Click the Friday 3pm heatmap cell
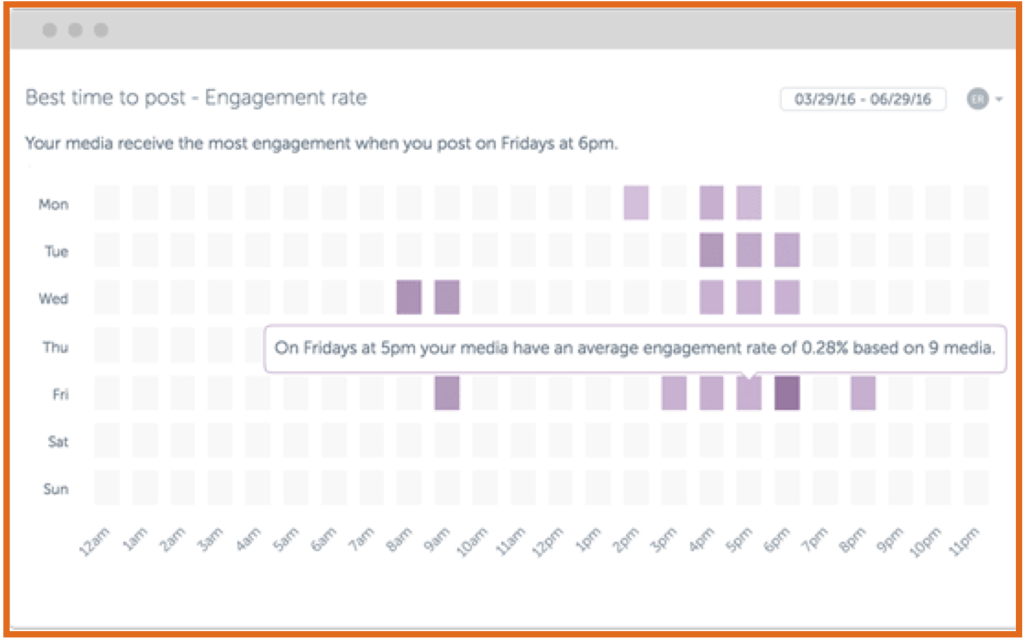1024x640 pixels. click(674, 393)
